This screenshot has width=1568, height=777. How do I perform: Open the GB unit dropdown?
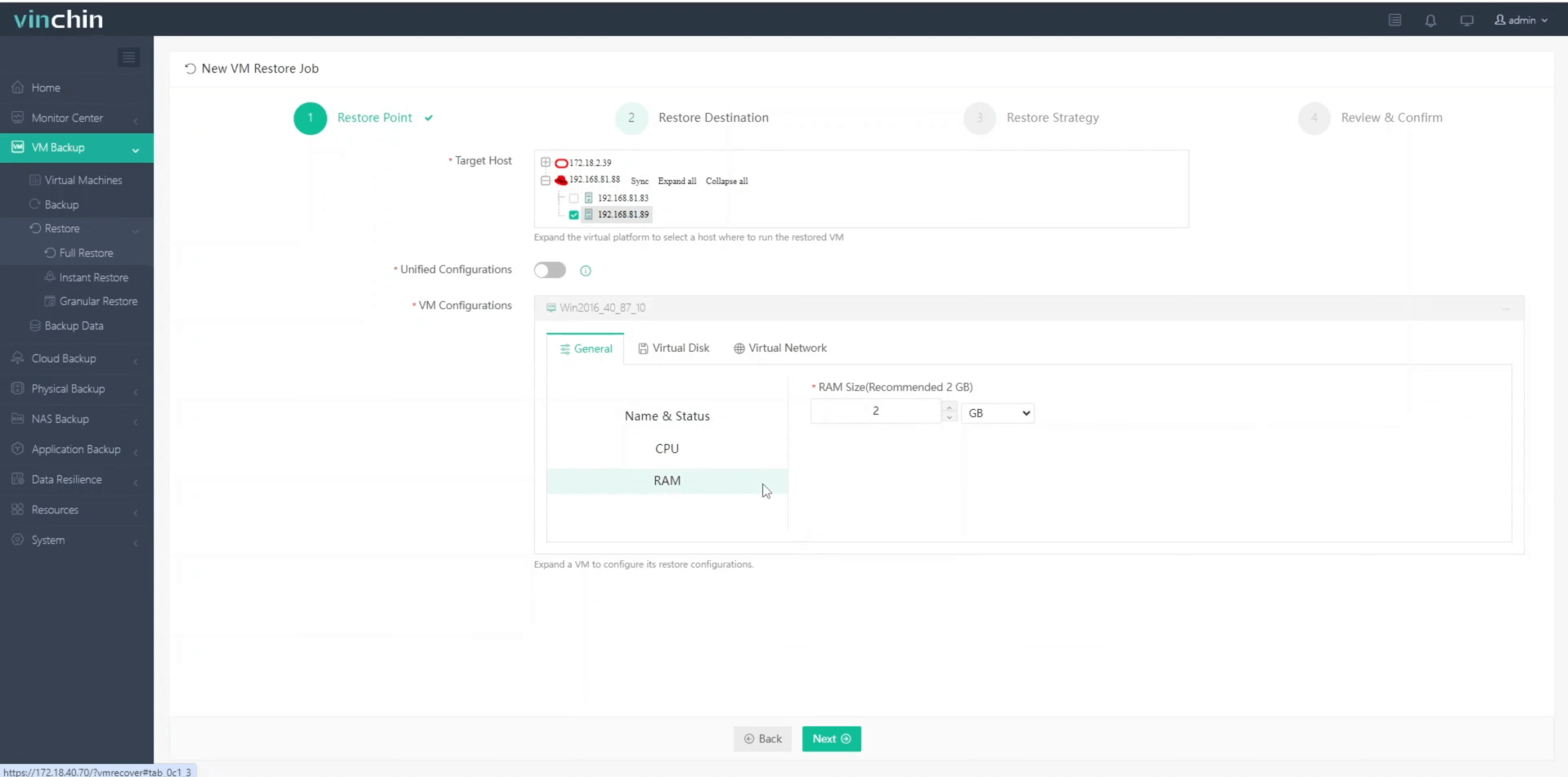998,414
